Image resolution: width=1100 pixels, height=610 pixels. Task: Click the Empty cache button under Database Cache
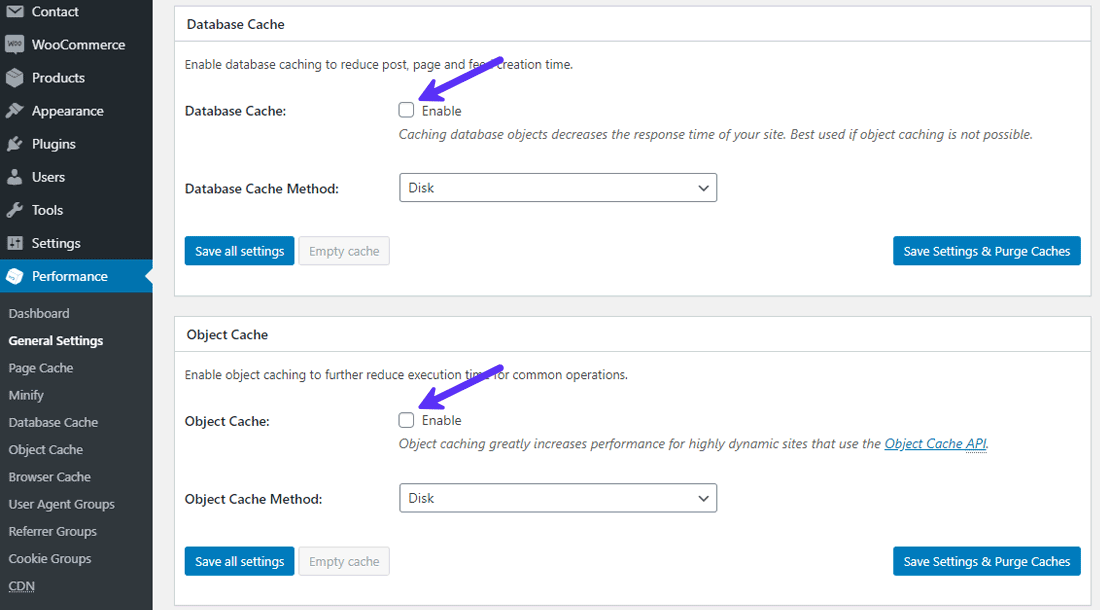tap(344, 250)
